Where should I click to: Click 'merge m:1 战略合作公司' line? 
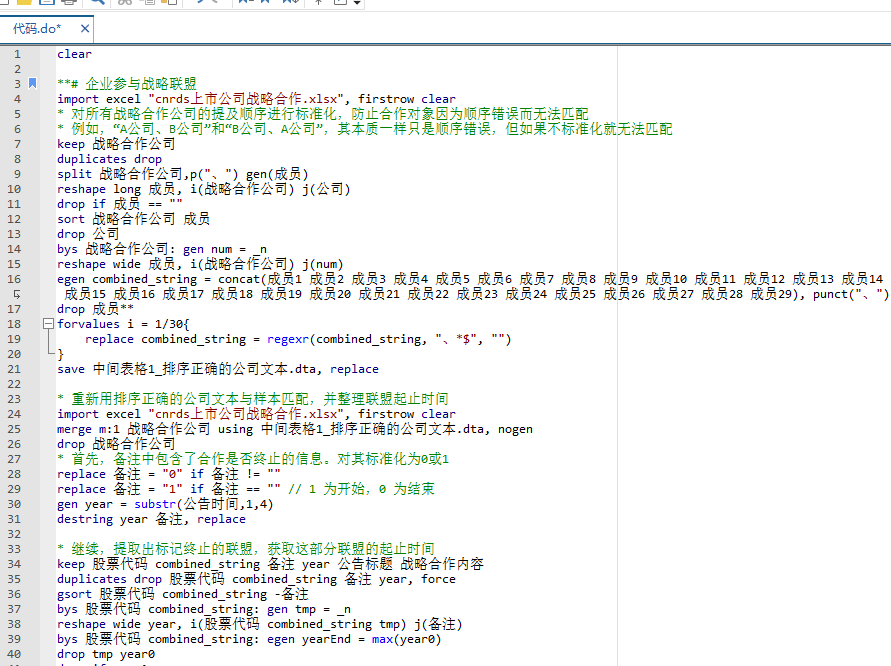pyautogui.click(x=295, y=429)
